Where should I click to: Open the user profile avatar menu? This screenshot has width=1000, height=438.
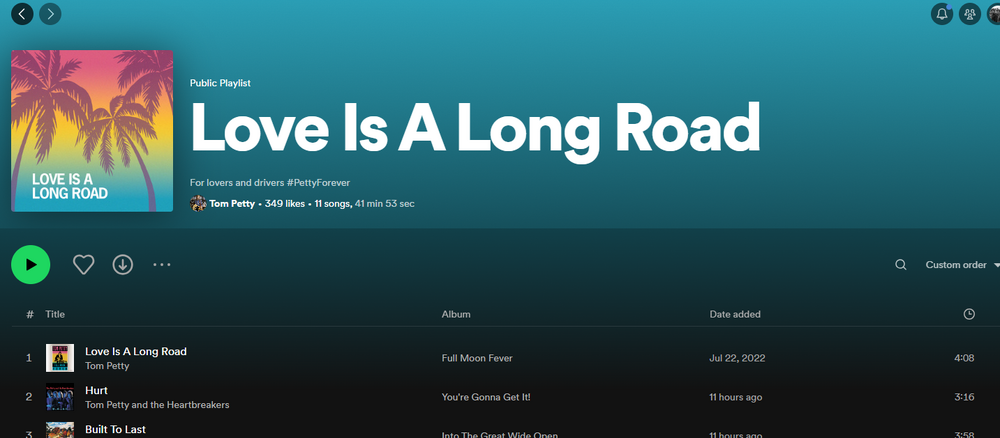tap(994, 13)
